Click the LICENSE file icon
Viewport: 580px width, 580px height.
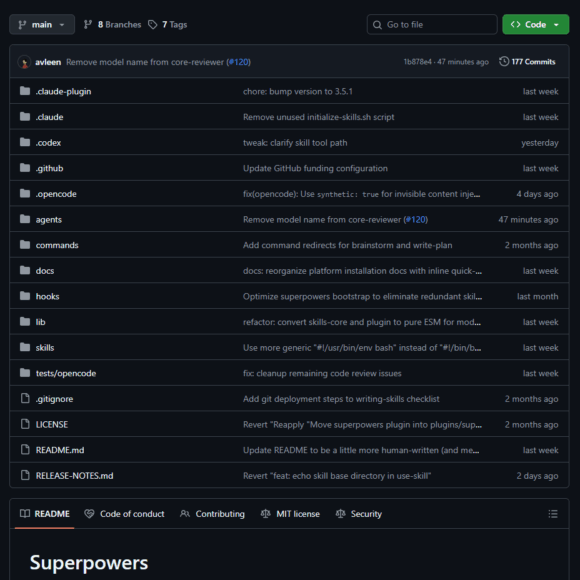[x=25, y=424]
